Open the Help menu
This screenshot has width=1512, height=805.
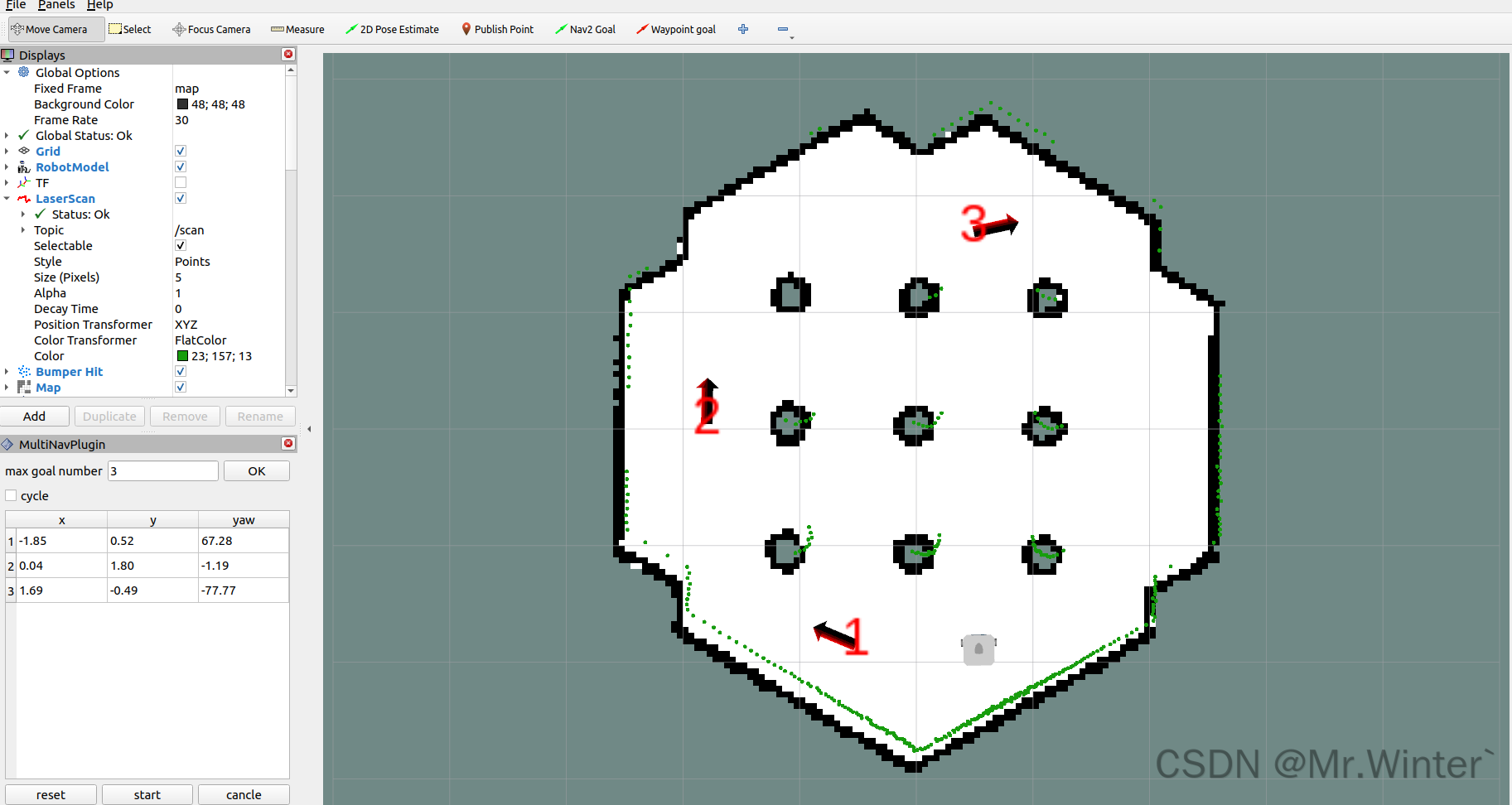click(x=99, y=5)
